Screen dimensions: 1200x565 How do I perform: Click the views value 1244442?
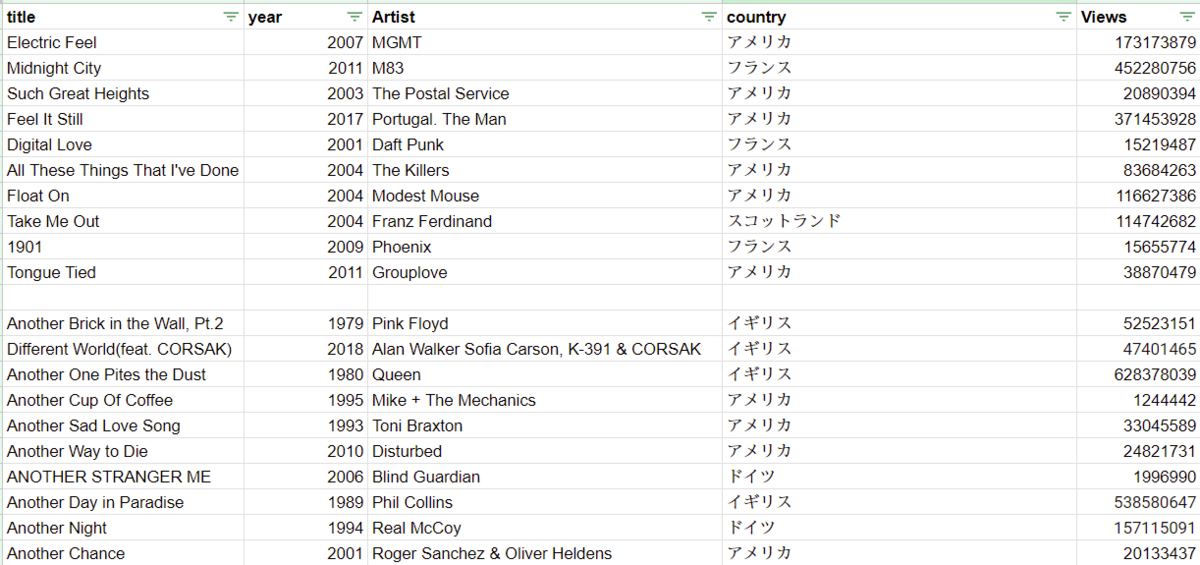1138,400
